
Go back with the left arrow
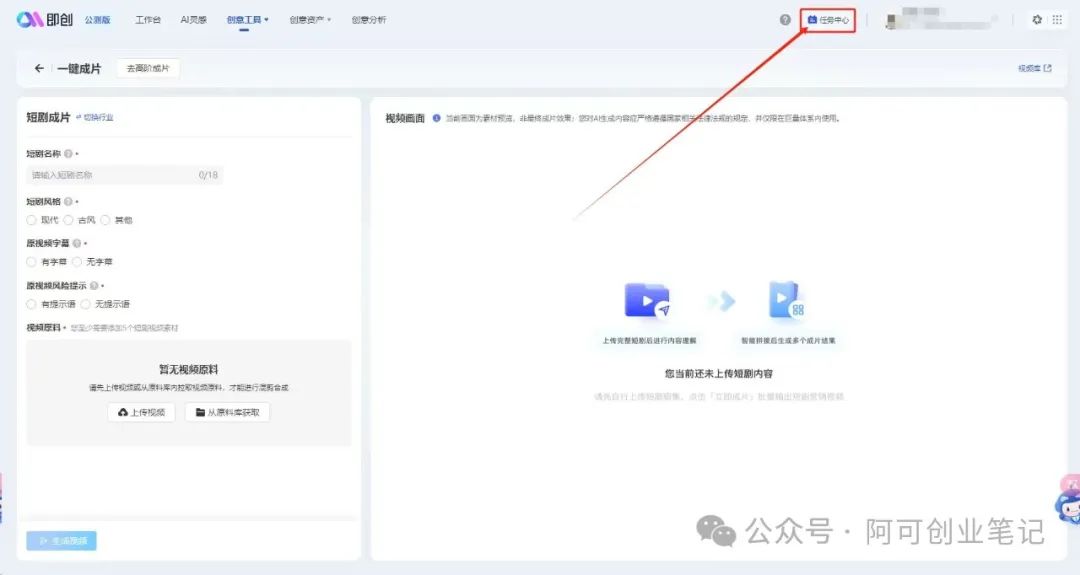pos(39,68)
